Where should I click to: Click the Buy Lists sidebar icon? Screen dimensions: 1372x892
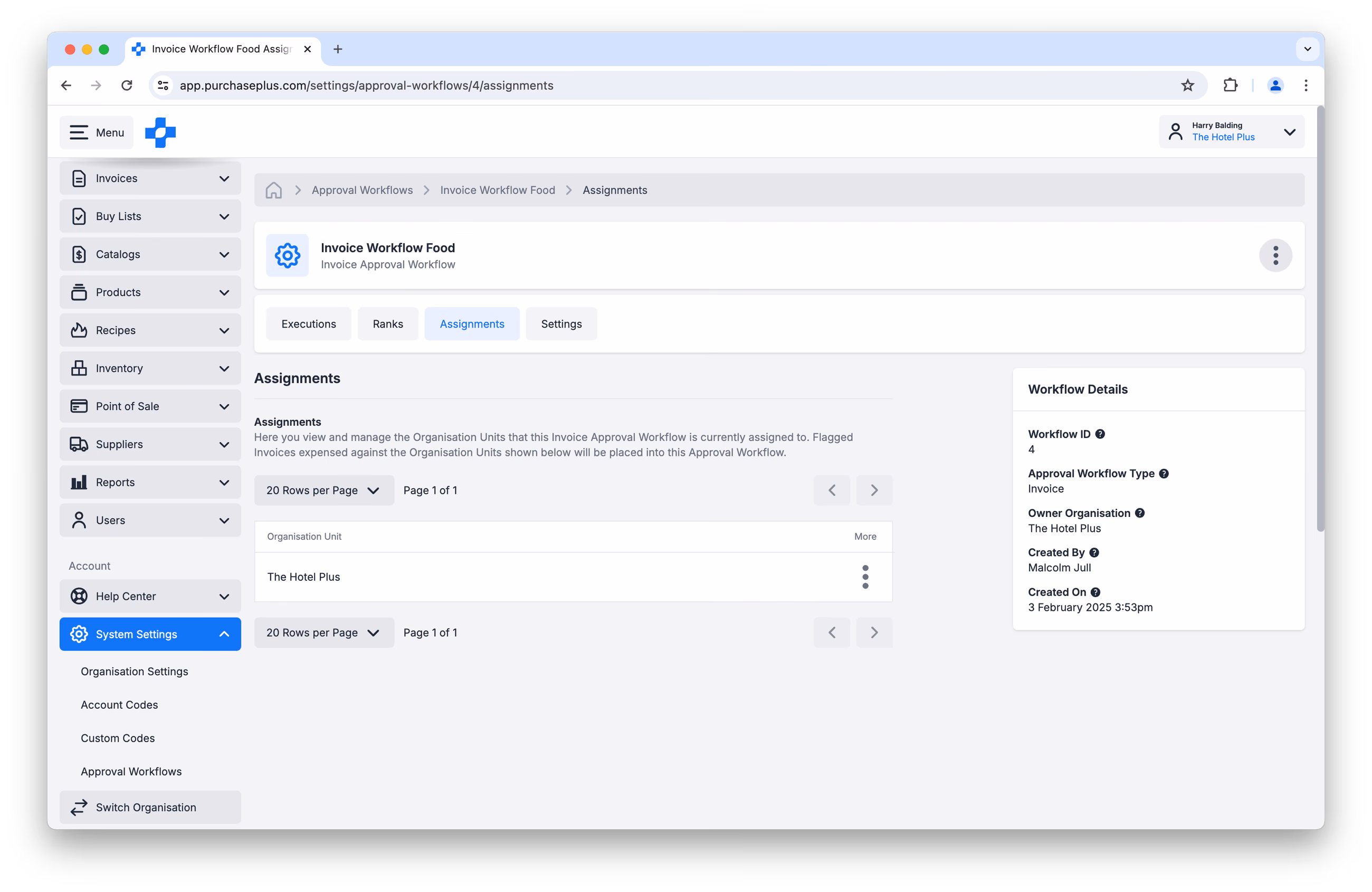point(79,217)
